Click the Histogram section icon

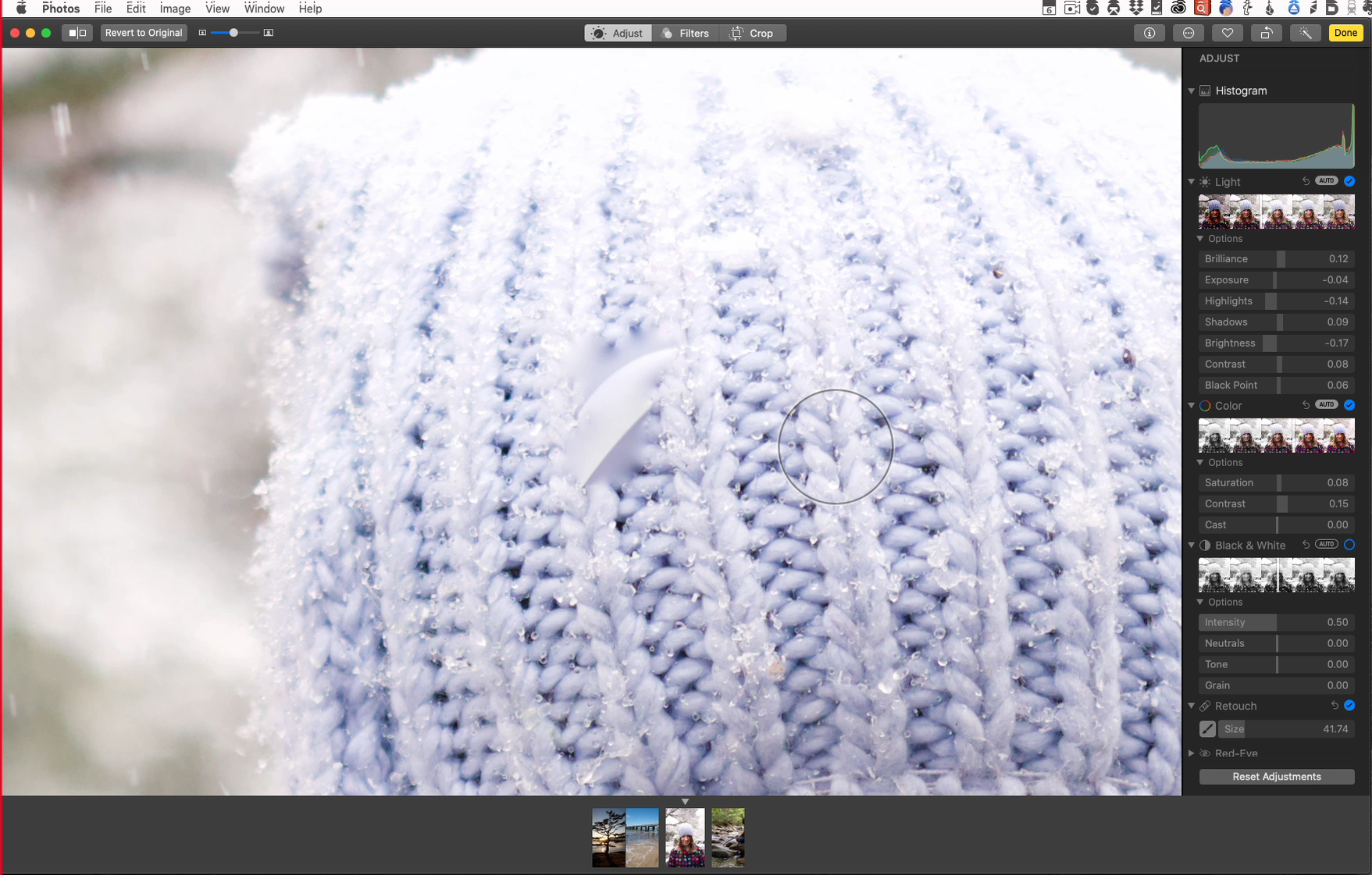pos(1205,91)
